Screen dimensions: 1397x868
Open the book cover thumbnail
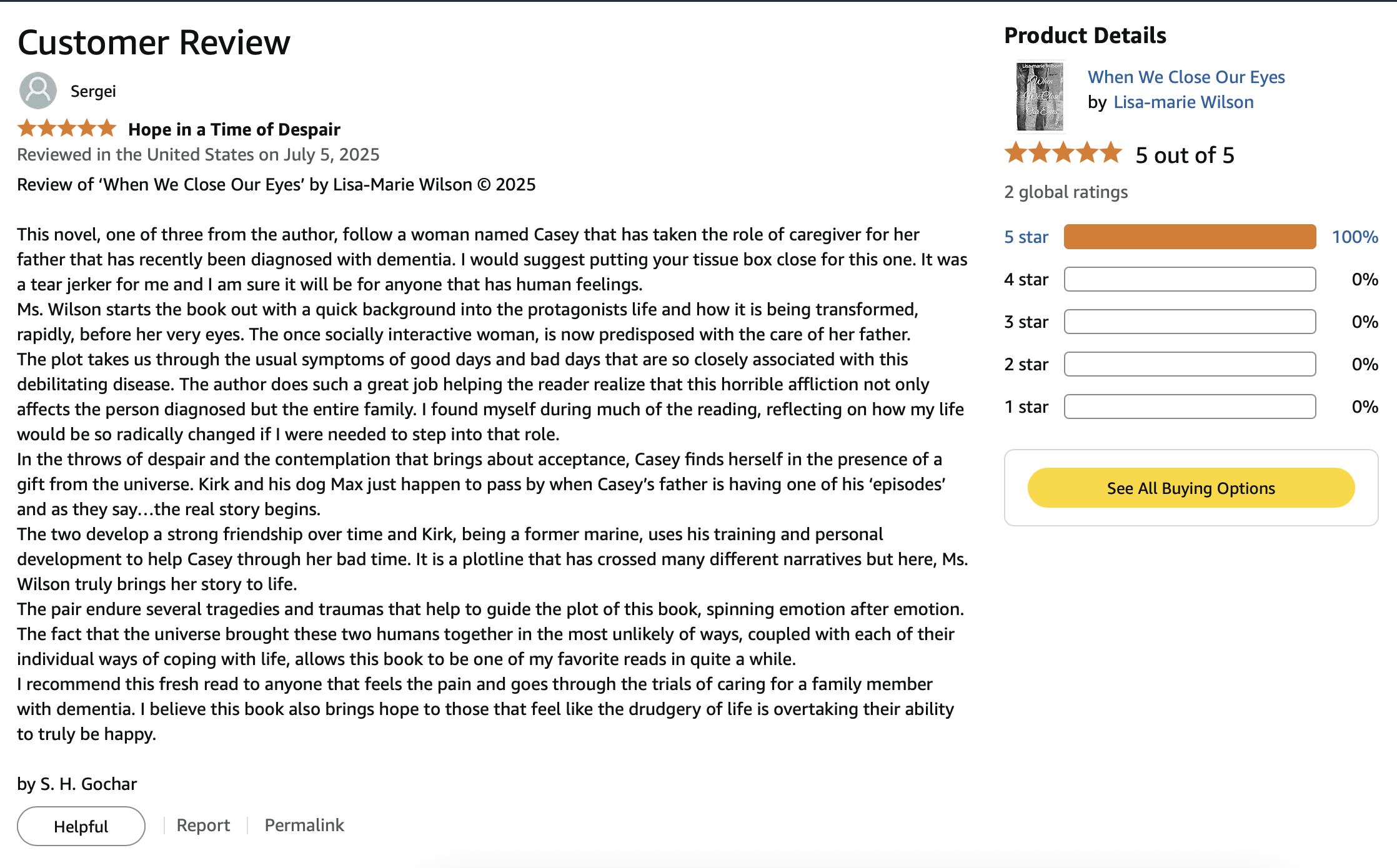click(1040, 97)
